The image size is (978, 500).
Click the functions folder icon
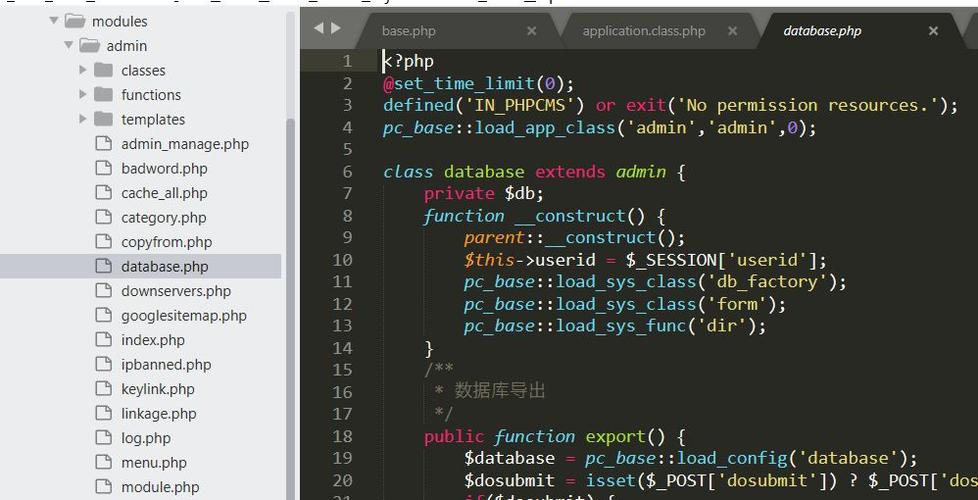(x=104, y=94)
